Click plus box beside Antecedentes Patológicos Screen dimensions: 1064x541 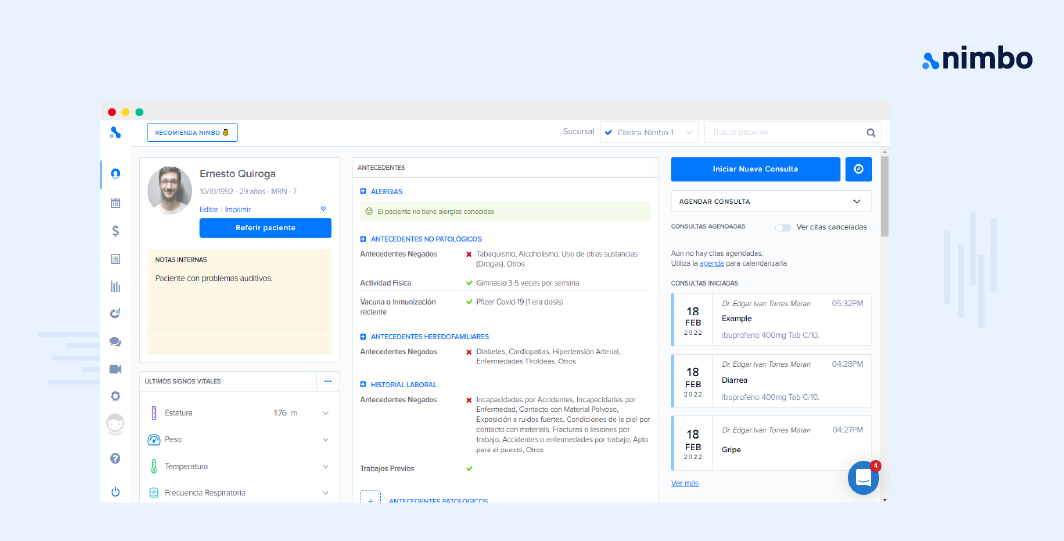pos(370,498)
